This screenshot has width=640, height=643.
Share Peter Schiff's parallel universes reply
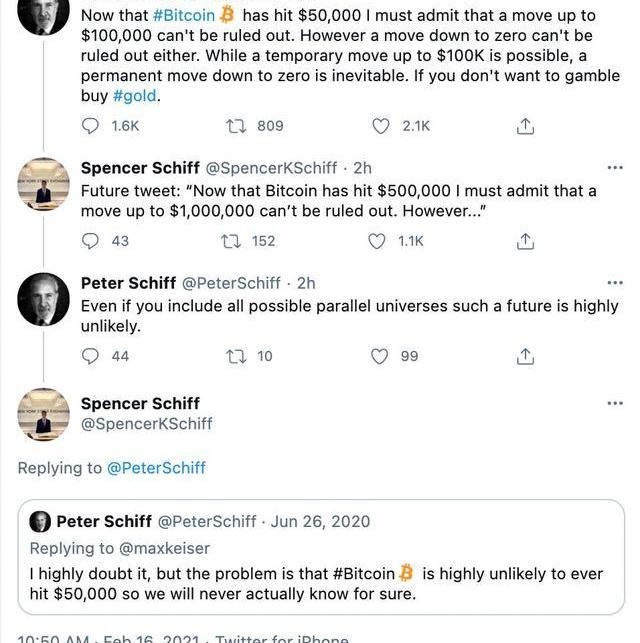pyautogui.click(x=525, y=356)
